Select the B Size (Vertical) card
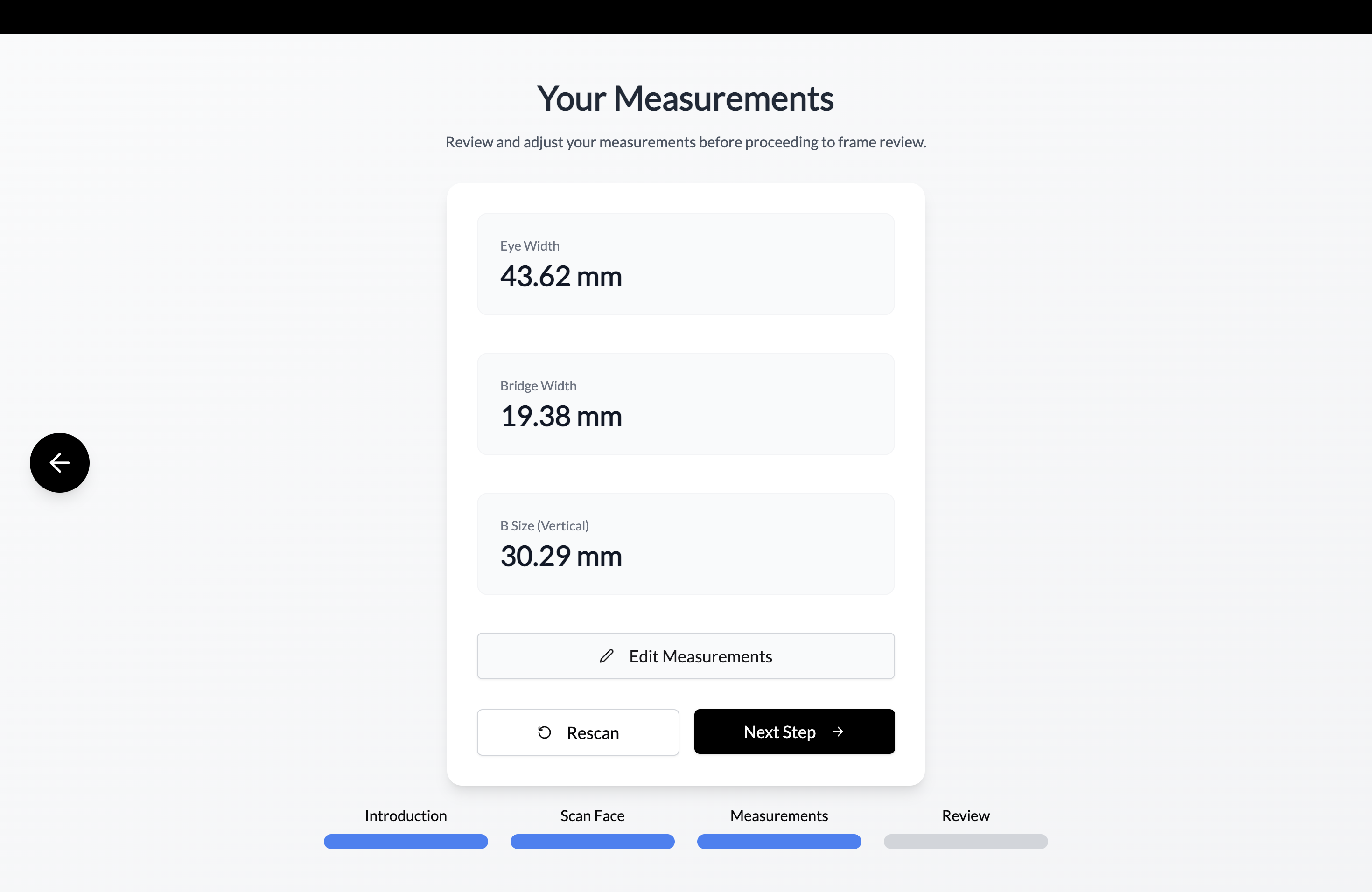The height and width of the screenshot is (892, 1372). [686, 544]
